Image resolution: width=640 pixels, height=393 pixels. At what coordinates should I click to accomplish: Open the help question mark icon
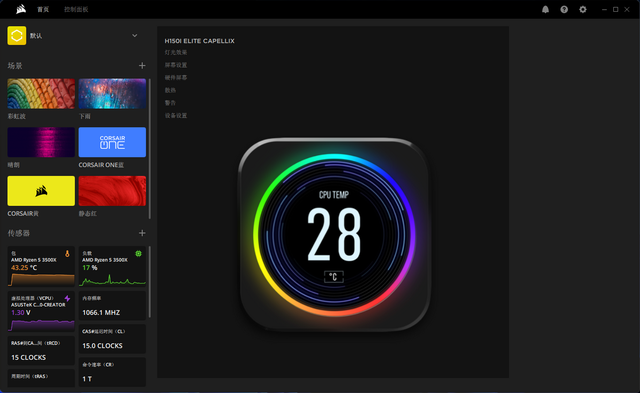click(x=564, y=9)
